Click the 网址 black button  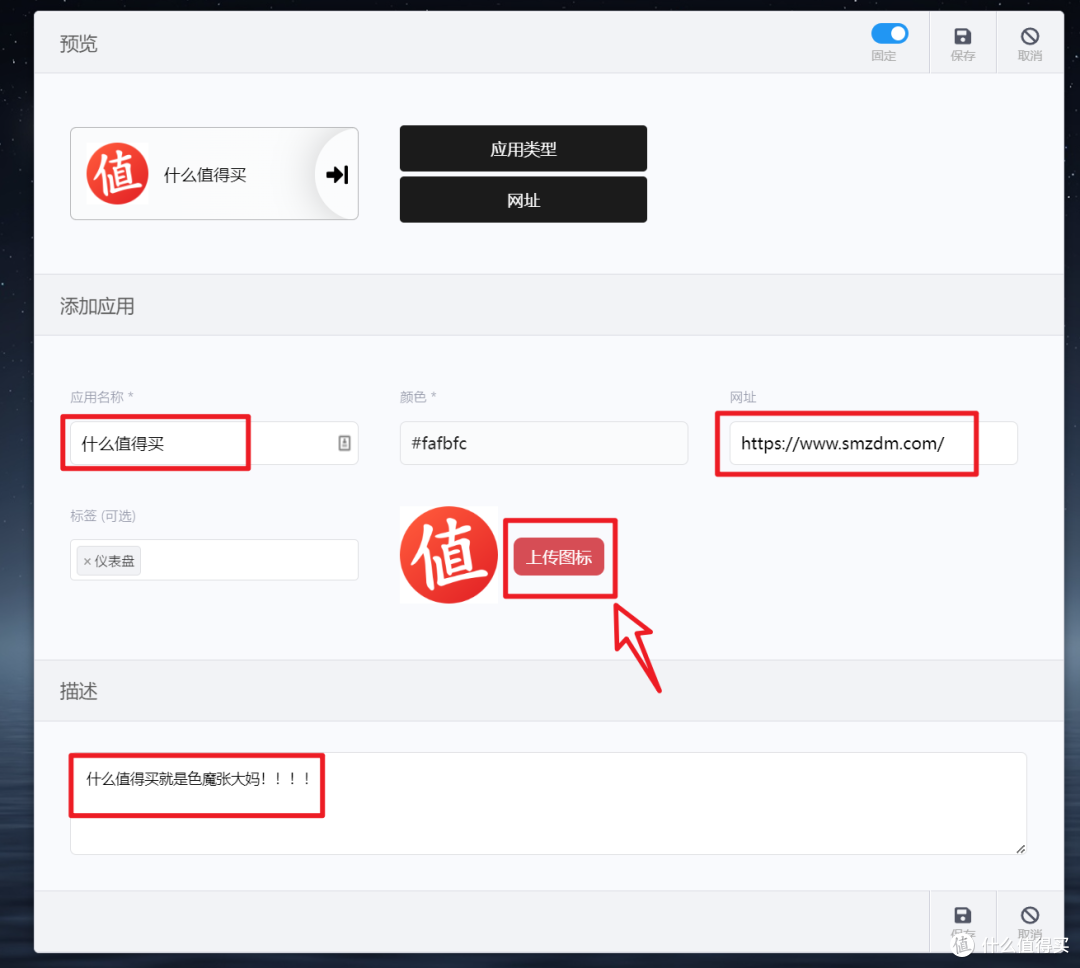coord(523,200)
